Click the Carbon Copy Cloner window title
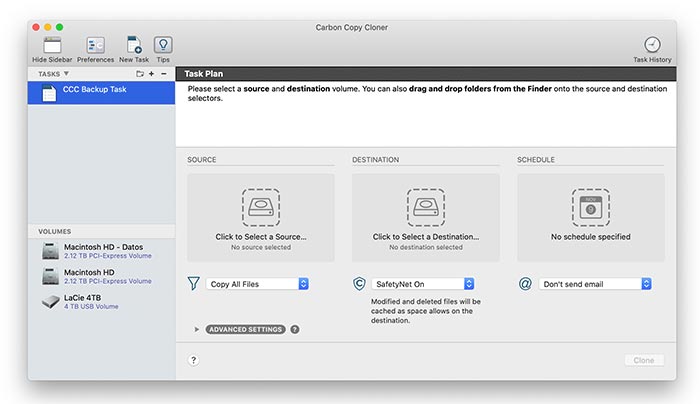Image resolution: width=700 pixels, height=404 pixels. point(351,27)
